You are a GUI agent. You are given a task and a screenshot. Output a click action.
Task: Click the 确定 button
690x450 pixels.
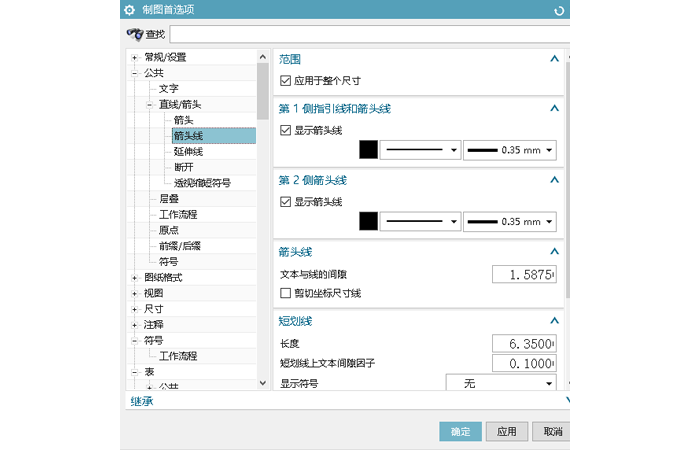[460, 431]
